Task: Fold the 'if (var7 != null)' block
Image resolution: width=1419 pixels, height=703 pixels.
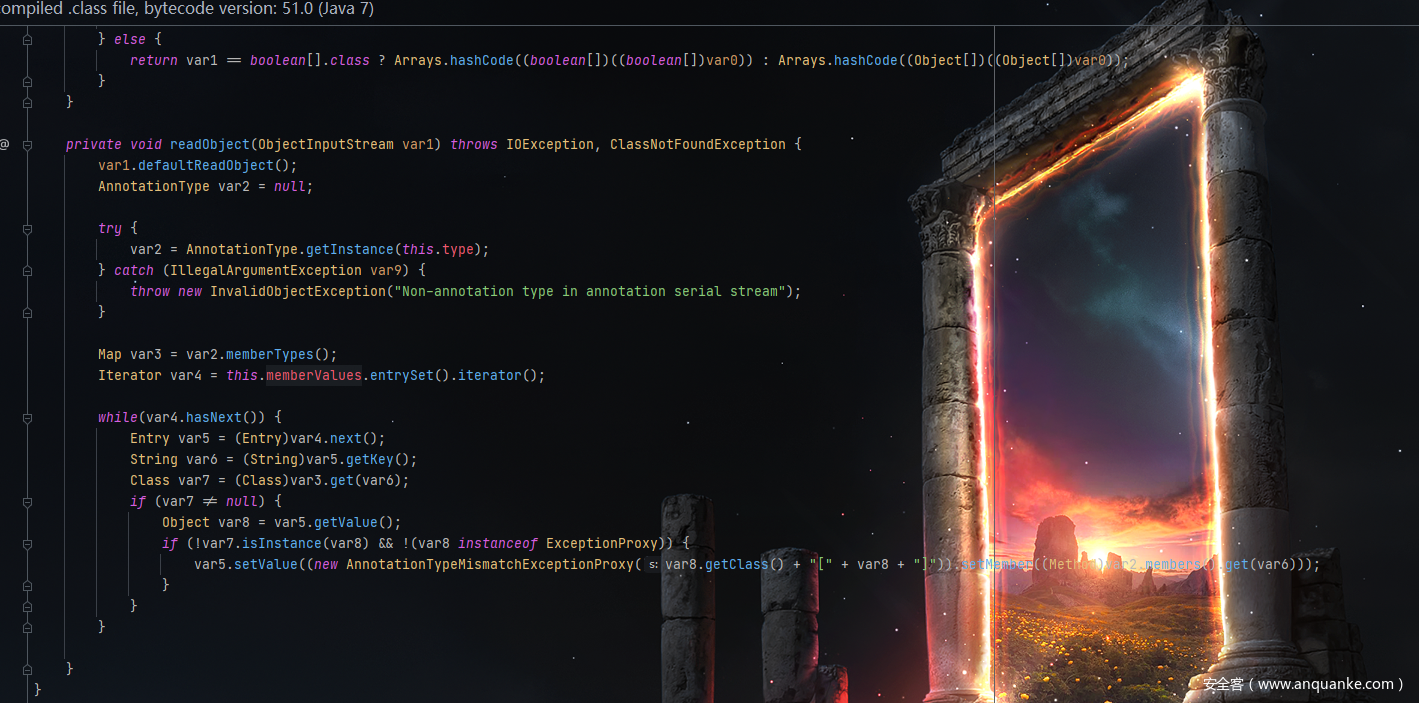Action: pos(27,501)
